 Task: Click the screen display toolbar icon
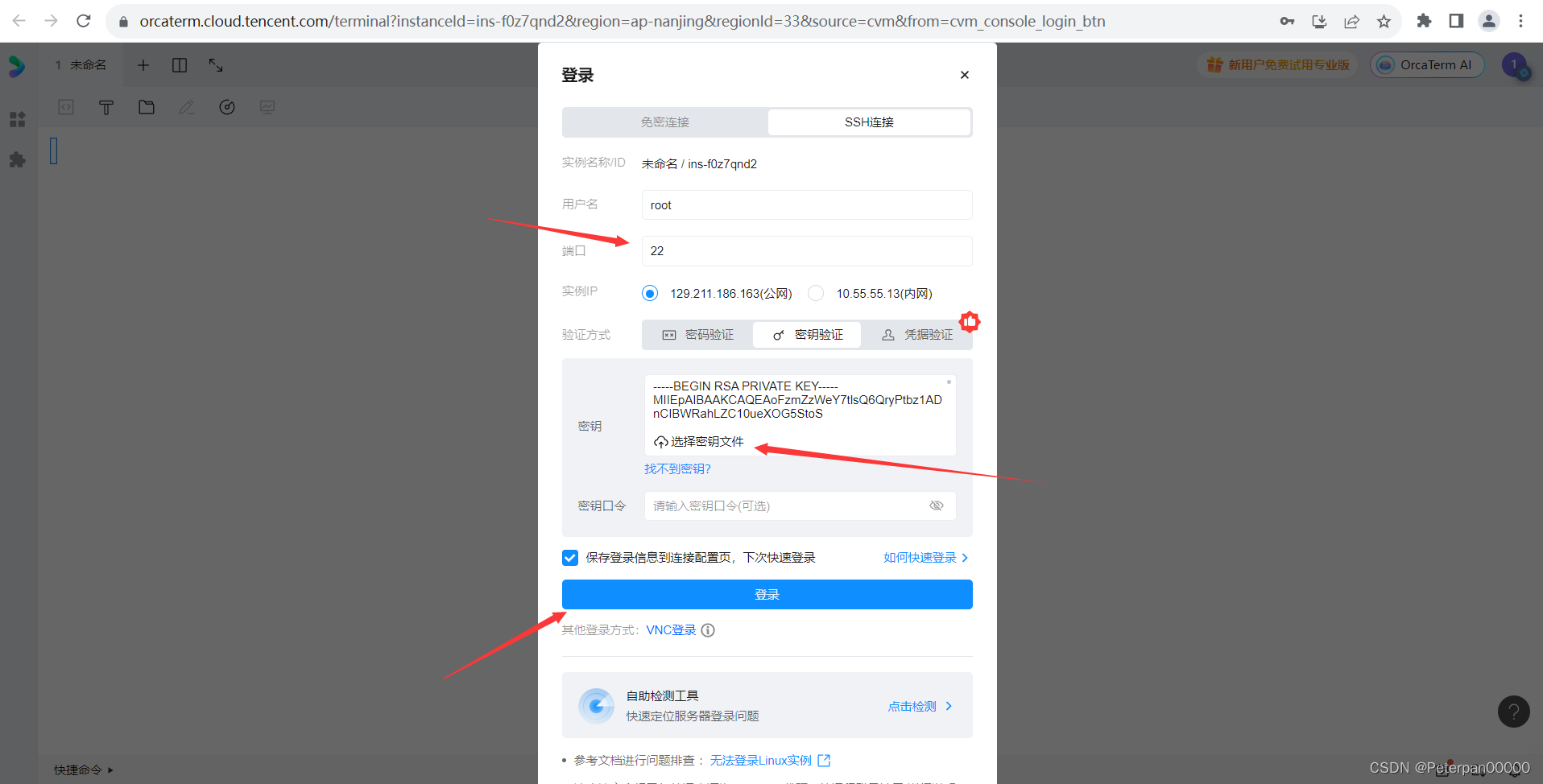(267, 107)
